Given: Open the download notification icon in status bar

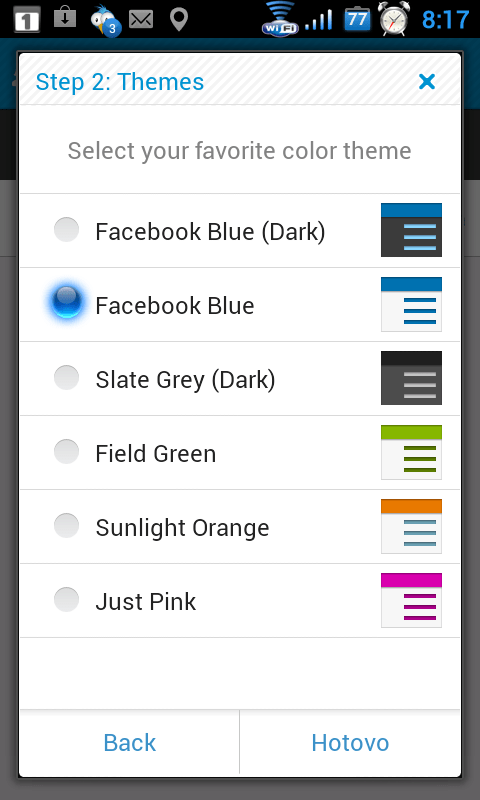Looking at the screenshot, I should (x=65, y=18).
